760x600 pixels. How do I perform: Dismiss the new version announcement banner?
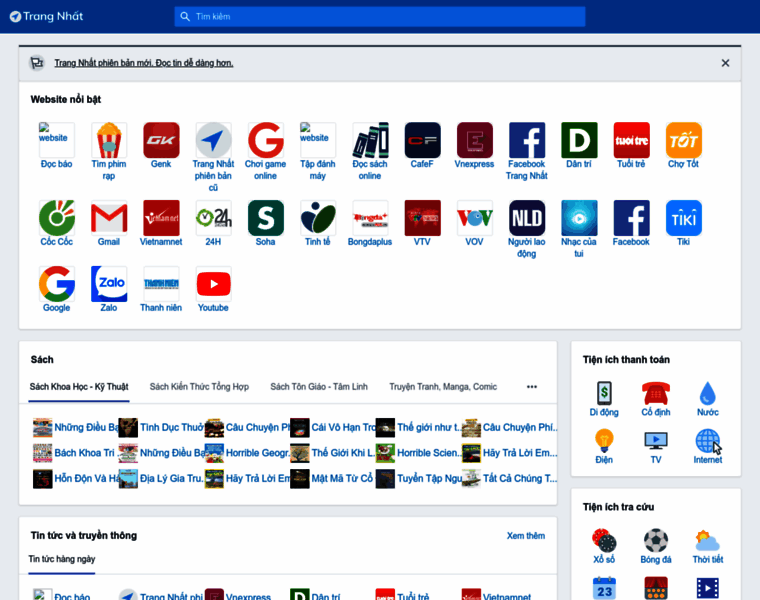[725, 63]
